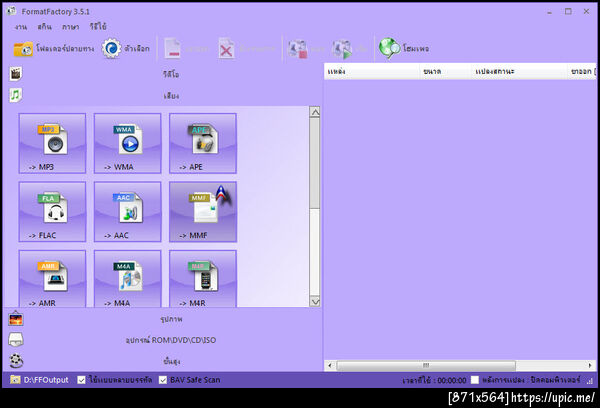This screenshot has height=408, width=600.
Task: Open the first menu bar item
Action: [21, 27]
